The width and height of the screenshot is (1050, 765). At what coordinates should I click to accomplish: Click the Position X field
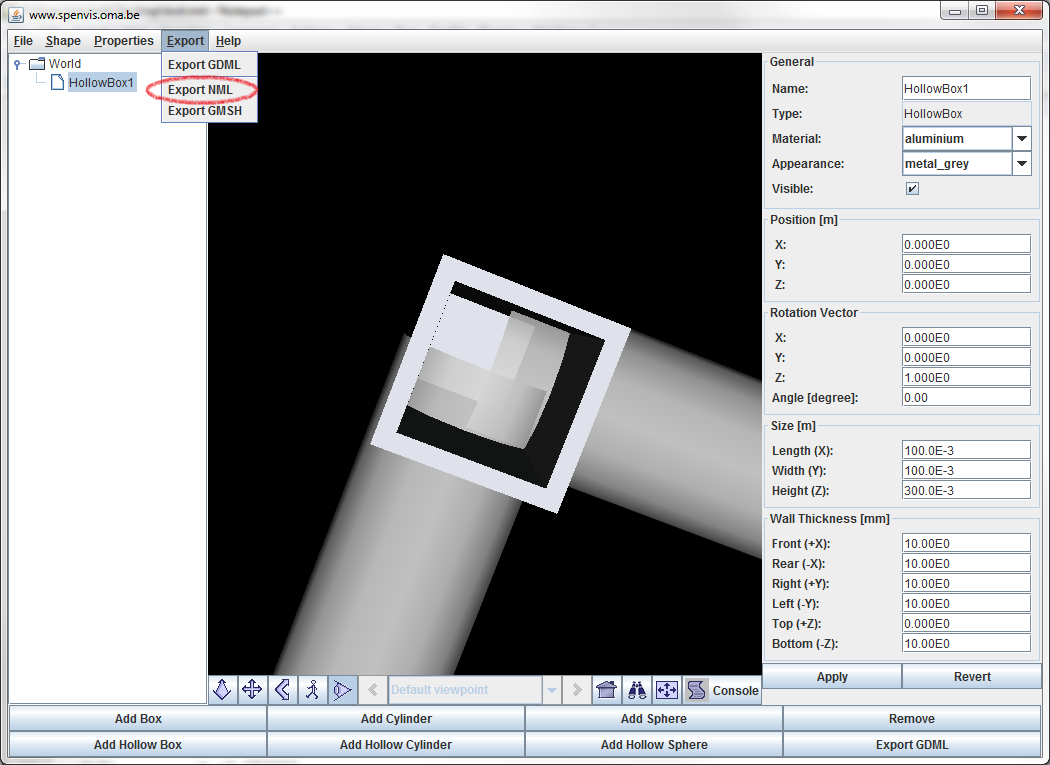pos(966,245)
